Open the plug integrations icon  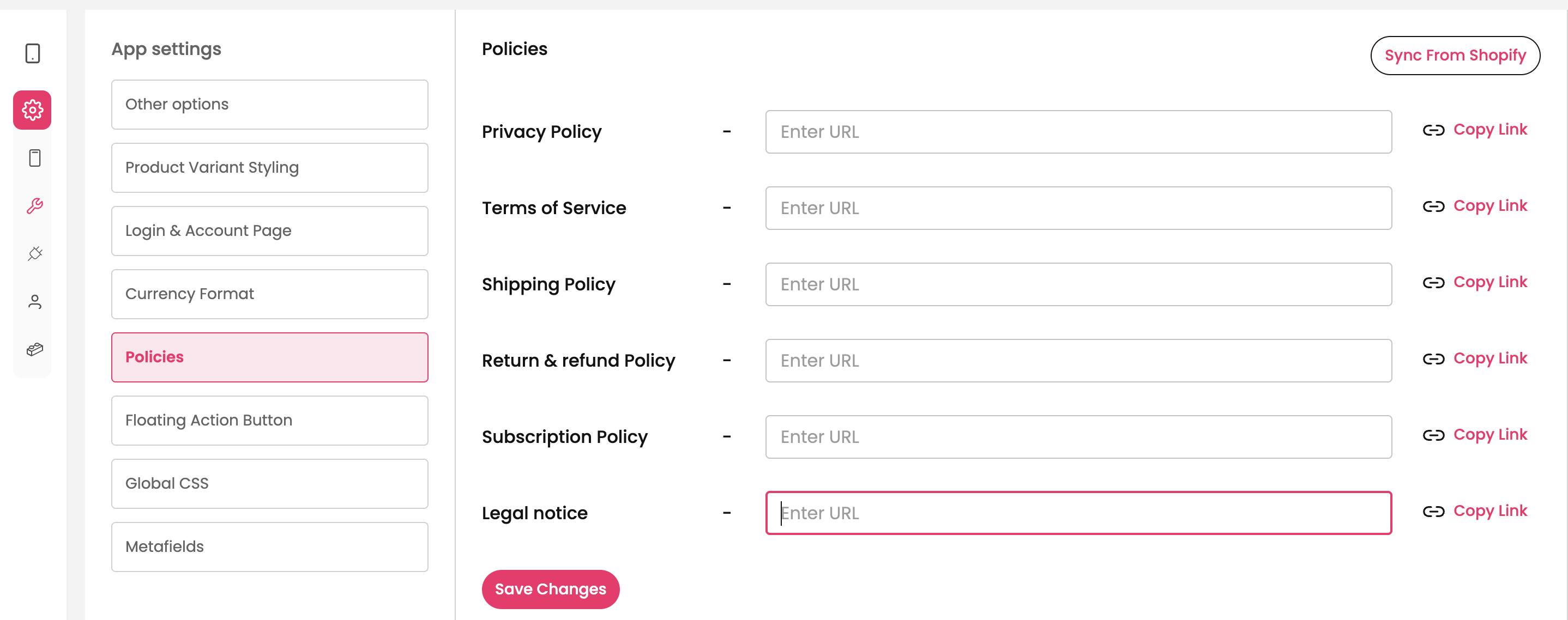[x=35, y=253]
